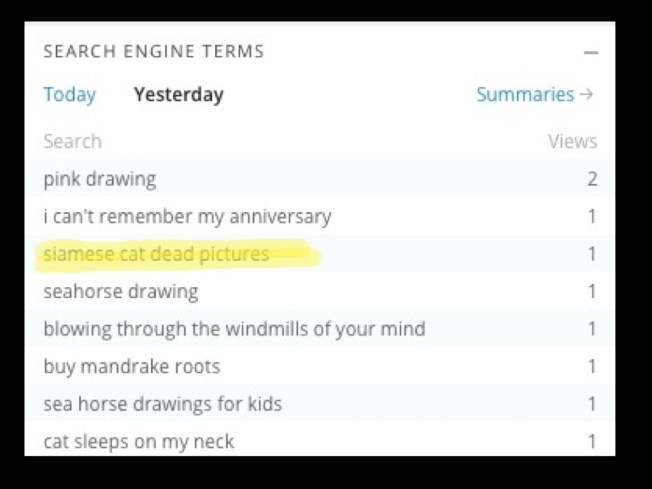
Task: Click the 'buy mandrake roots' term
Action: [x=131, y=366]
